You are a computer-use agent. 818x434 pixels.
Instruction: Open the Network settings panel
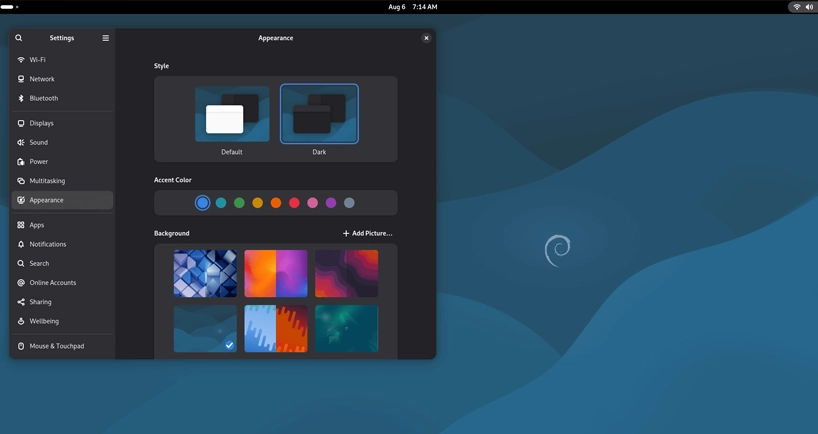(62, 79)
